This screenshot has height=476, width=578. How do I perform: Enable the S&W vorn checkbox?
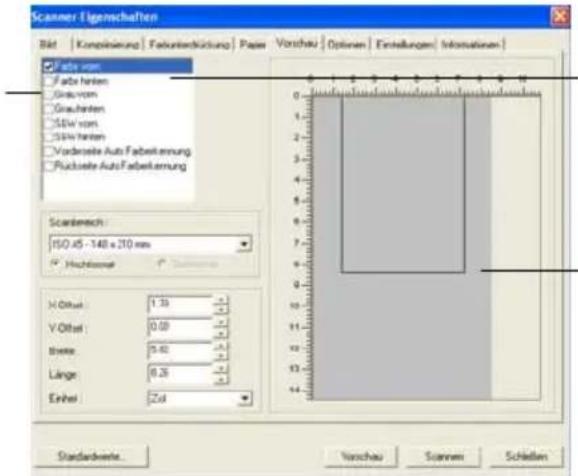49,123
